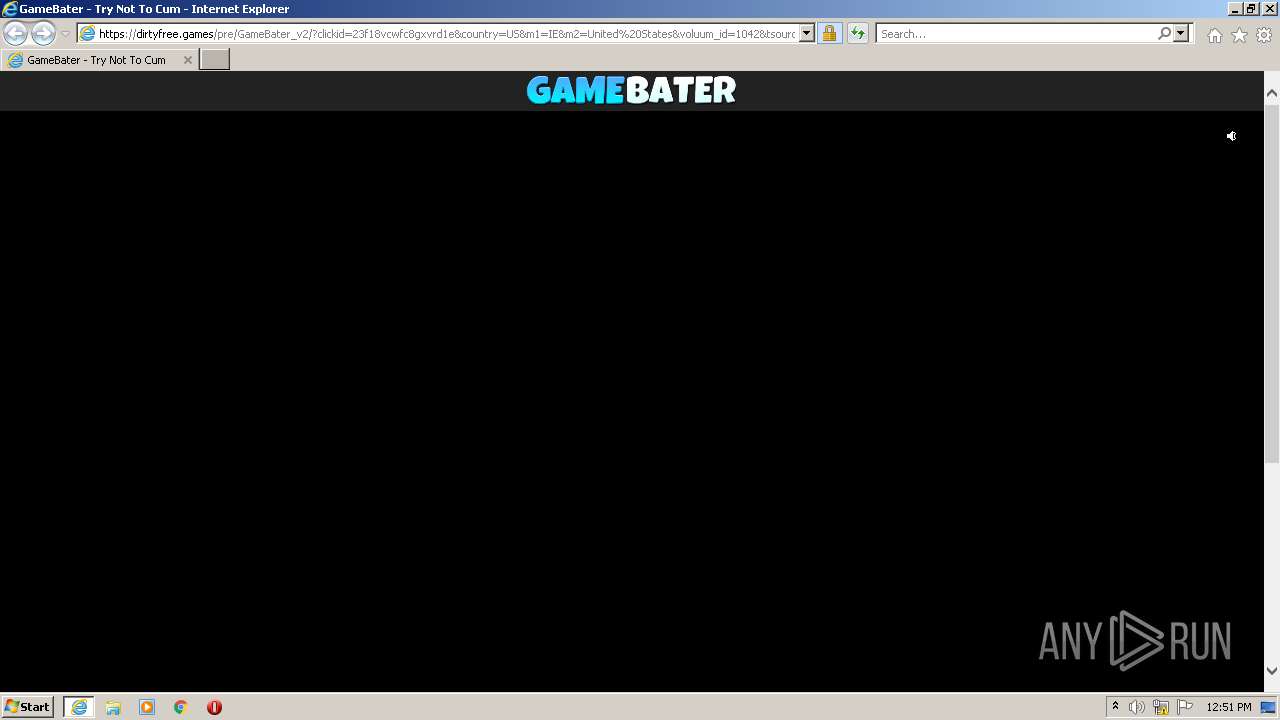
Task: Click the 12:51 PM system clock
Action: click(x=1229, y=707)
